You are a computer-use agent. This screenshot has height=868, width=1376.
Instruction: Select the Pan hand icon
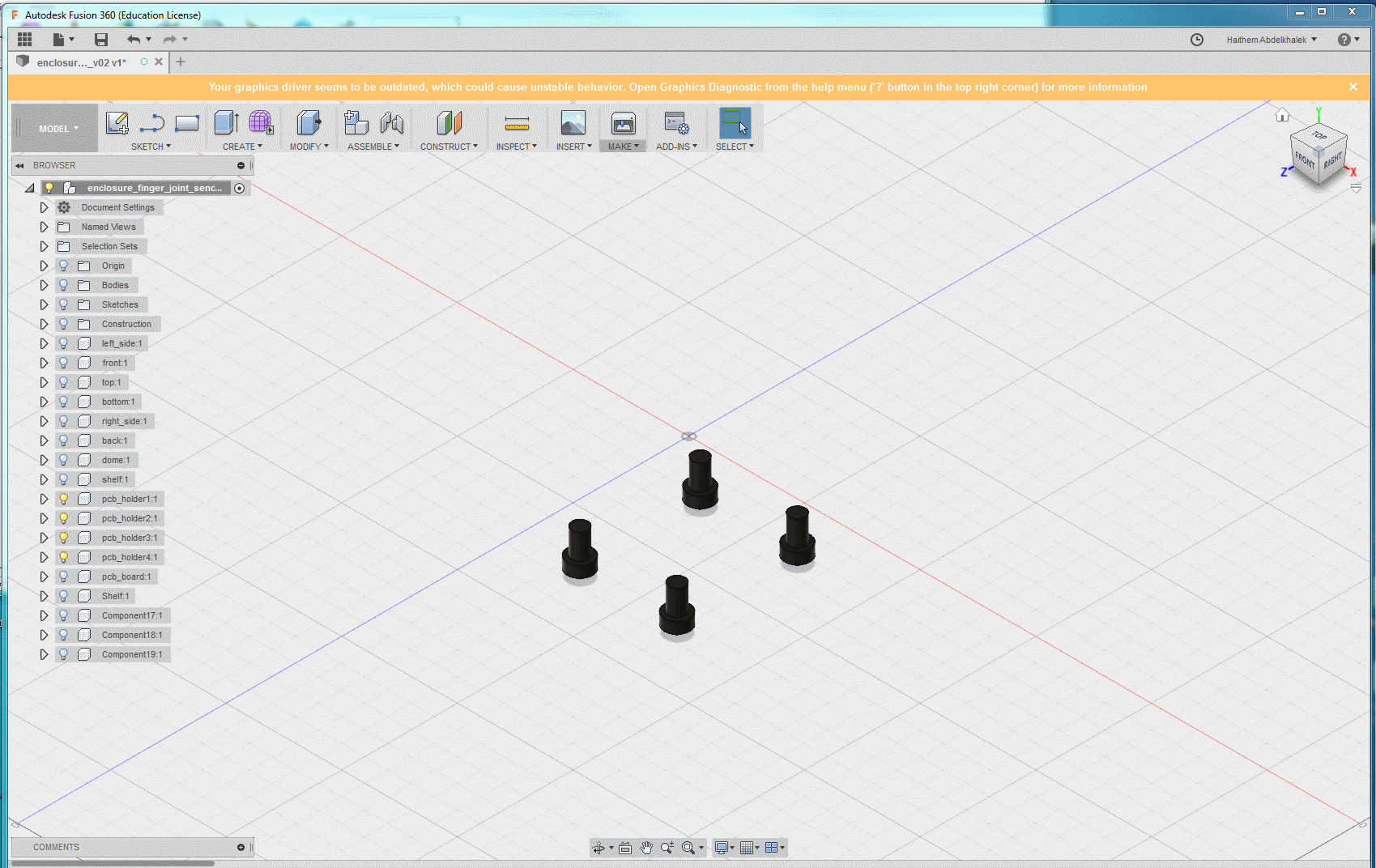coord(645,848)
